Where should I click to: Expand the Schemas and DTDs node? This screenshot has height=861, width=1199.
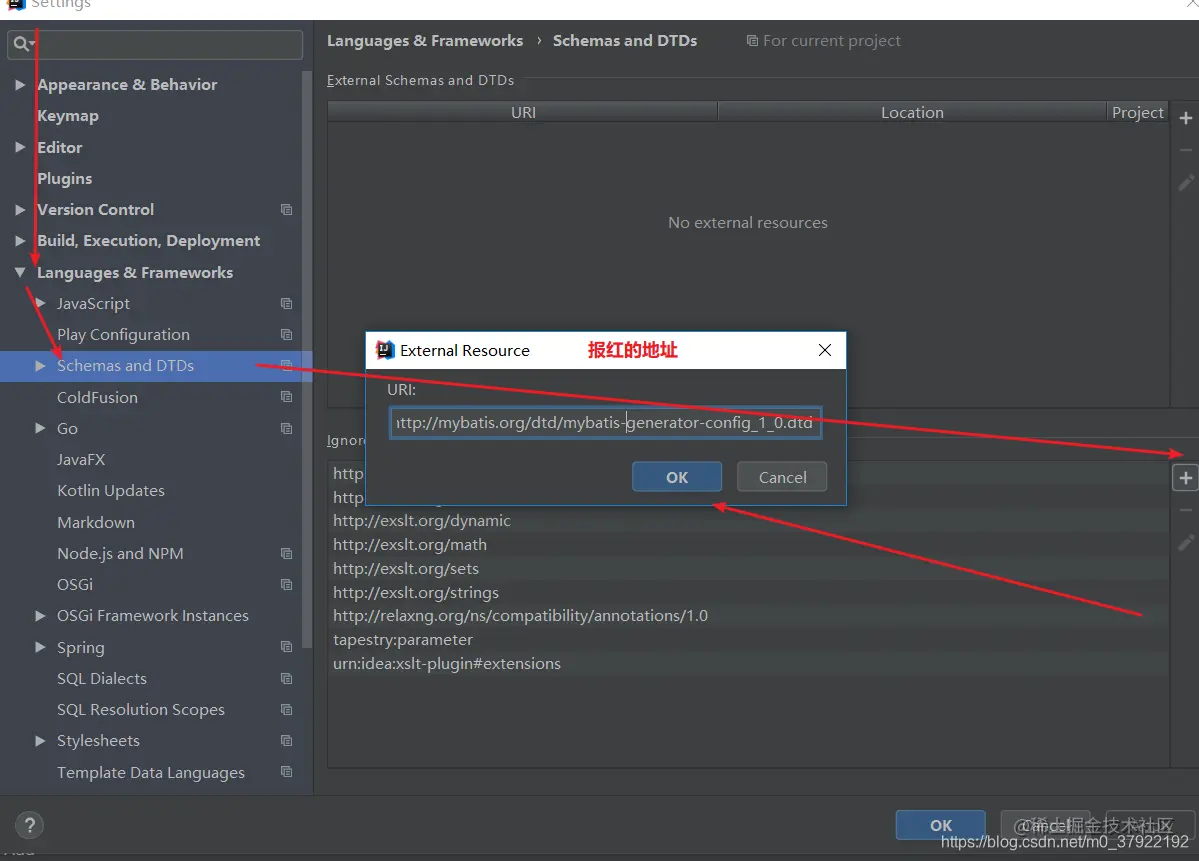click(41, 366)
